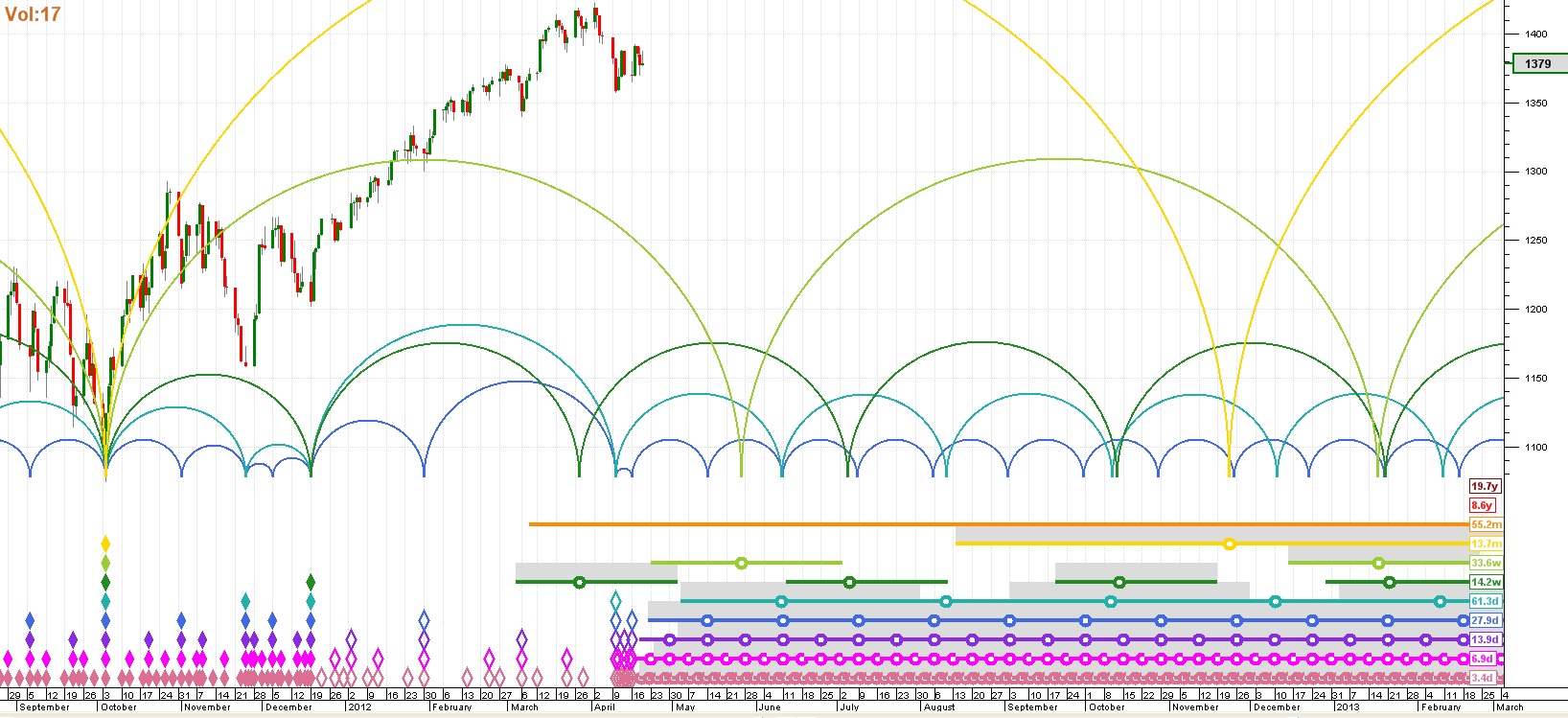Viewport: 1568px width, 718px height.
Task: Toggle the 33.6w cycle label
Action: [1486, 563]
